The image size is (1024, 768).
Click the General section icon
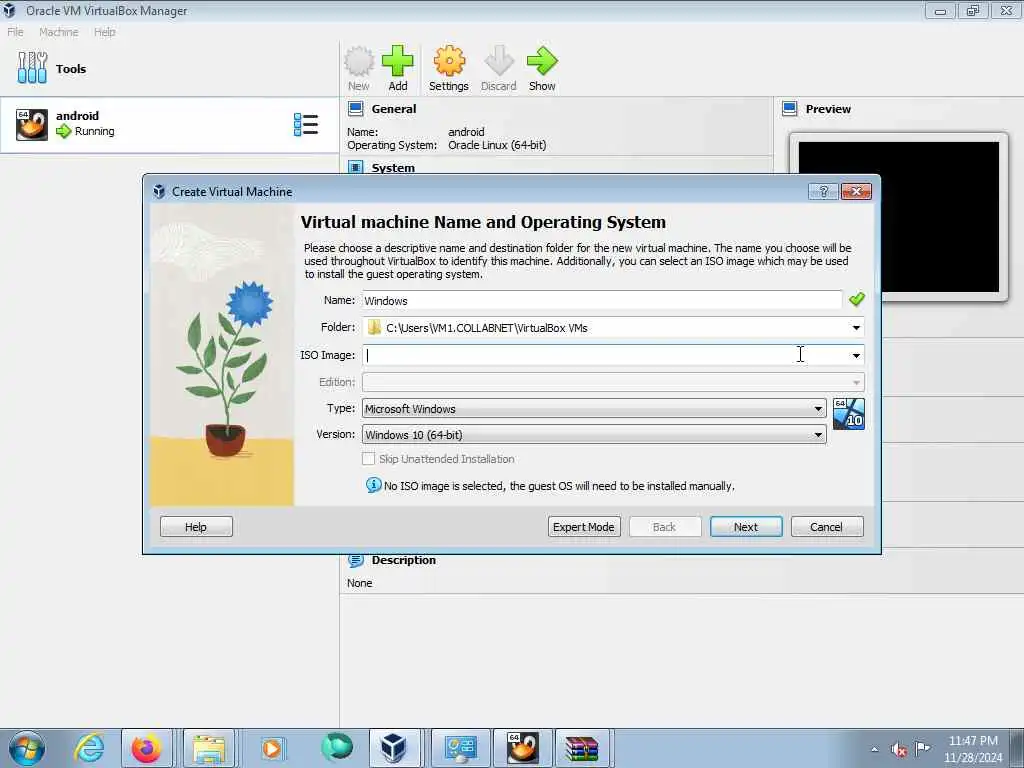tap(355, 109)
